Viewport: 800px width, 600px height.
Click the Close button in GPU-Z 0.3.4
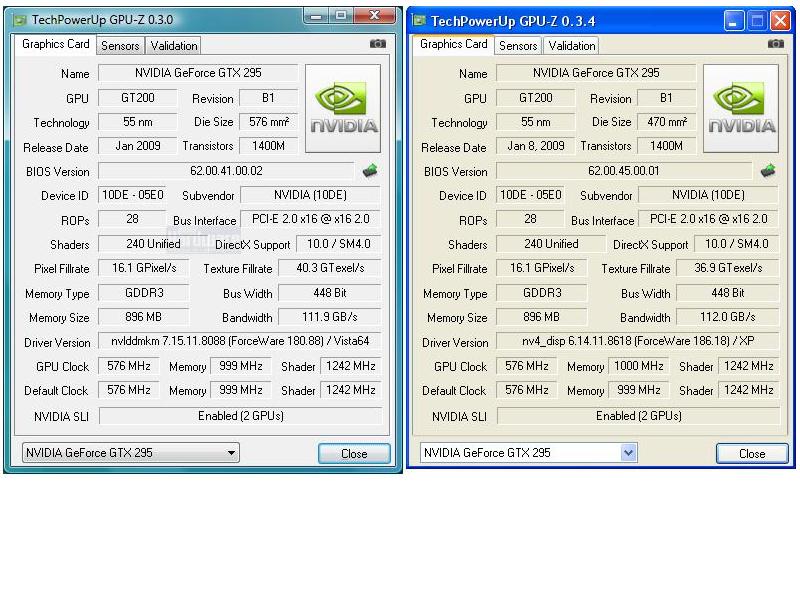point(752,454)
